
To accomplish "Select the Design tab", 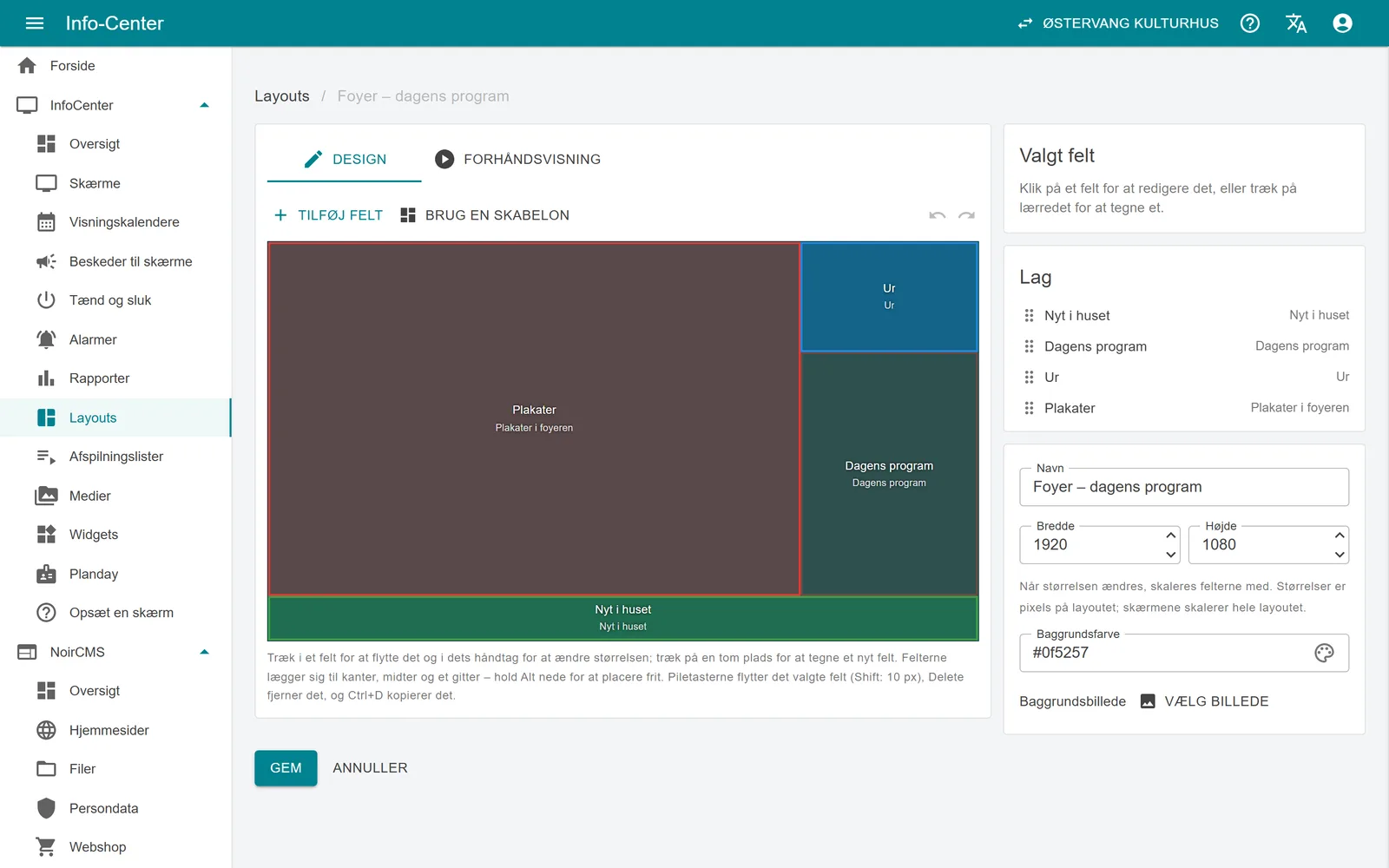I will coord(345,159).
